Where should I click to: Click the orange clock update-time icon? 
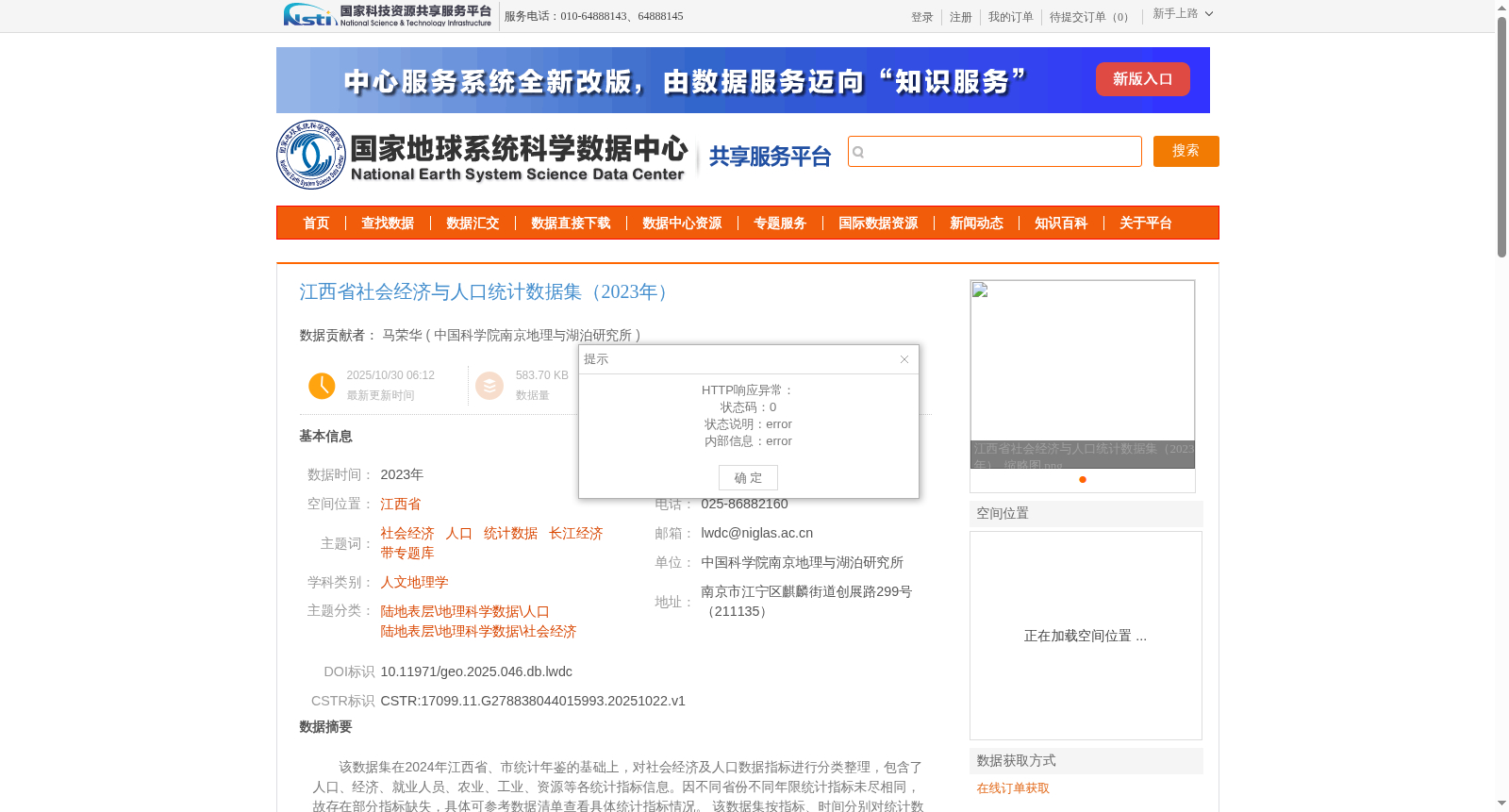[x=322, y=386]
